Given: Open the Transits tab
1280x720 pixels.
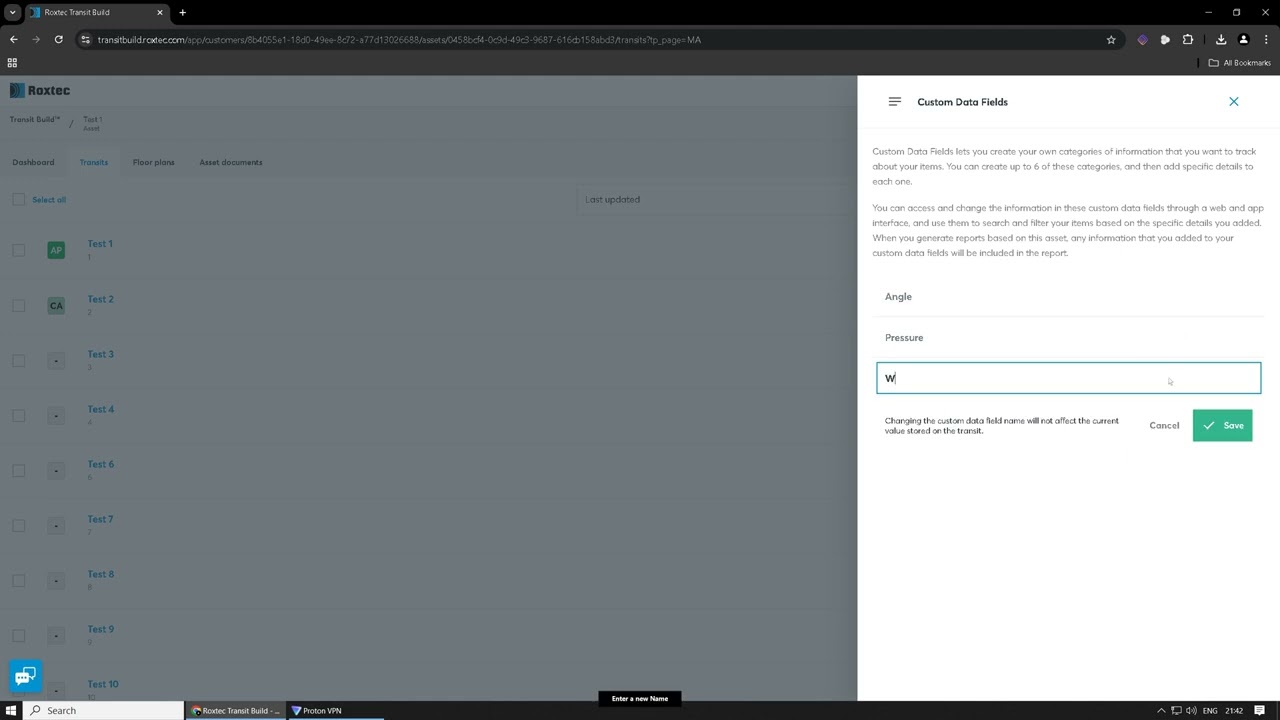Looking at the screenshot, I should (94, 162).
